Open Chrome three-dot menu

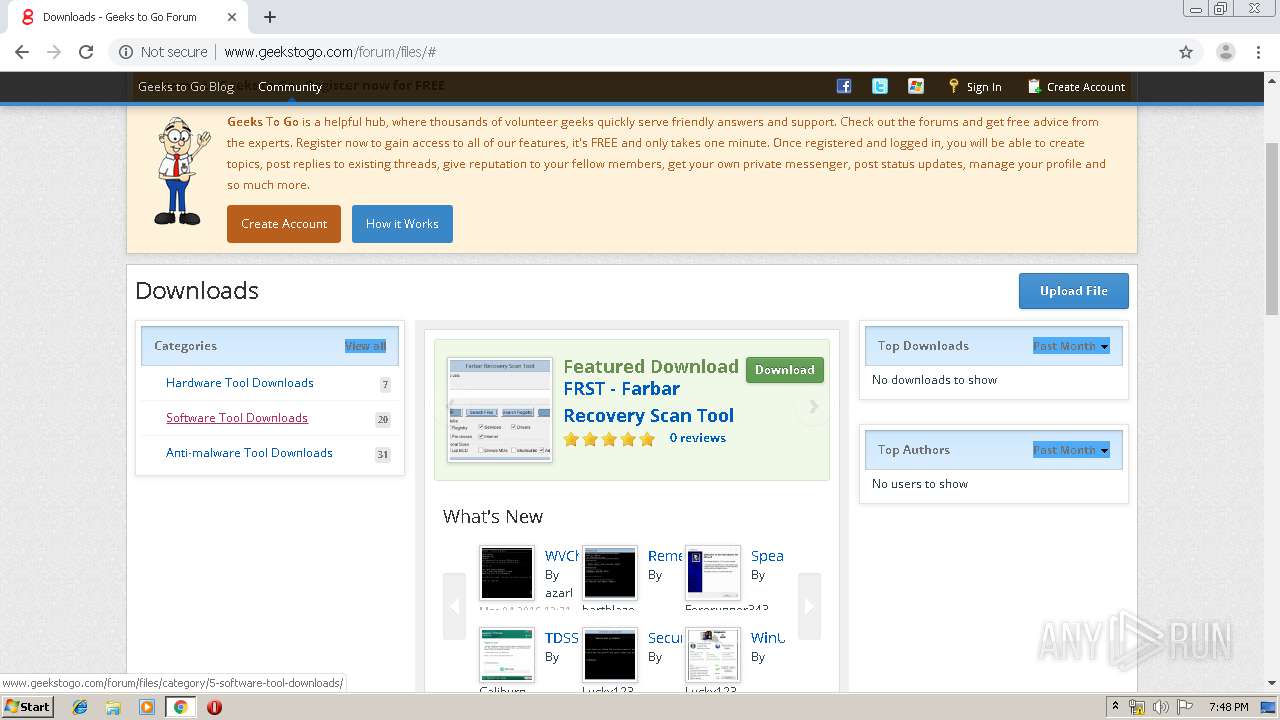coord(1258,52)
